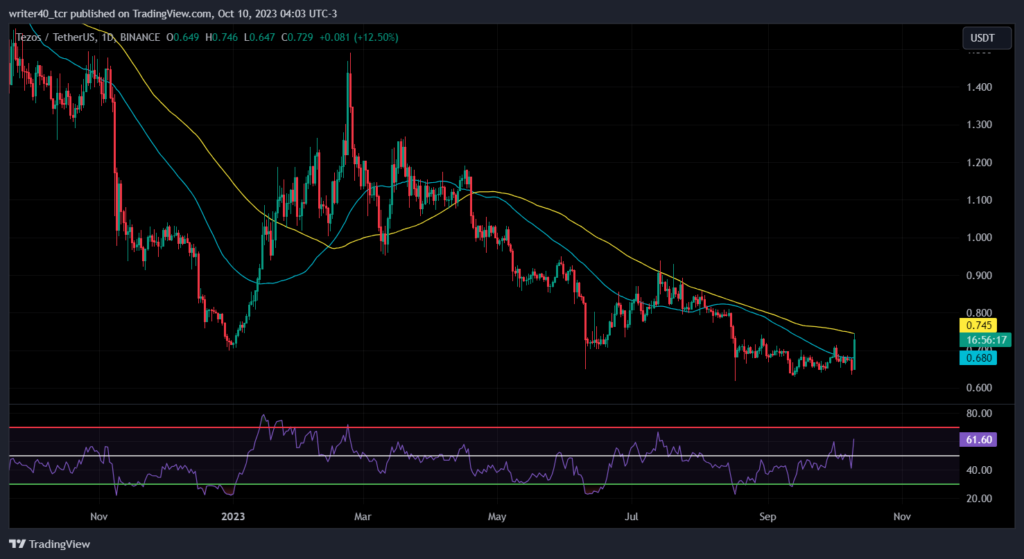Click the 40.00 RSI axis label

click(x=979, y=470)
